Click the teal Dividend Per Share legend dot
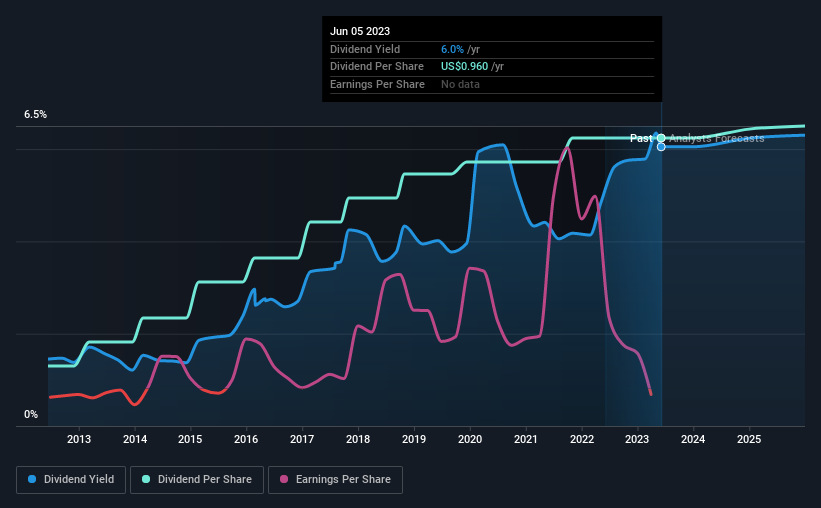Viewport: 821px width, 508px height. tap(146, 479)
